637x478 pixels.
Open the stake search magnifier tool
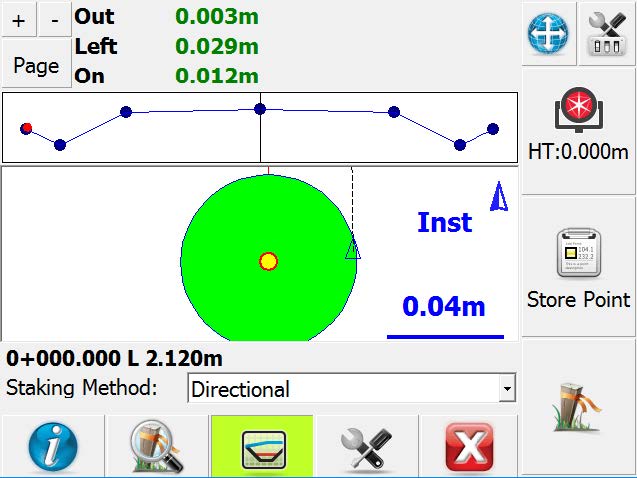(157, 446)
